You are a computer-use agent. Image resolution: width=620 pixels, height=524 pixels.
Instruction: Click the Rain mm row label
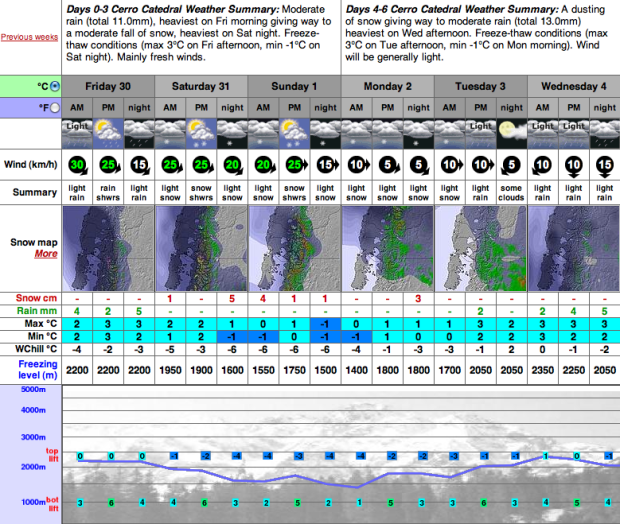point(37,311)
